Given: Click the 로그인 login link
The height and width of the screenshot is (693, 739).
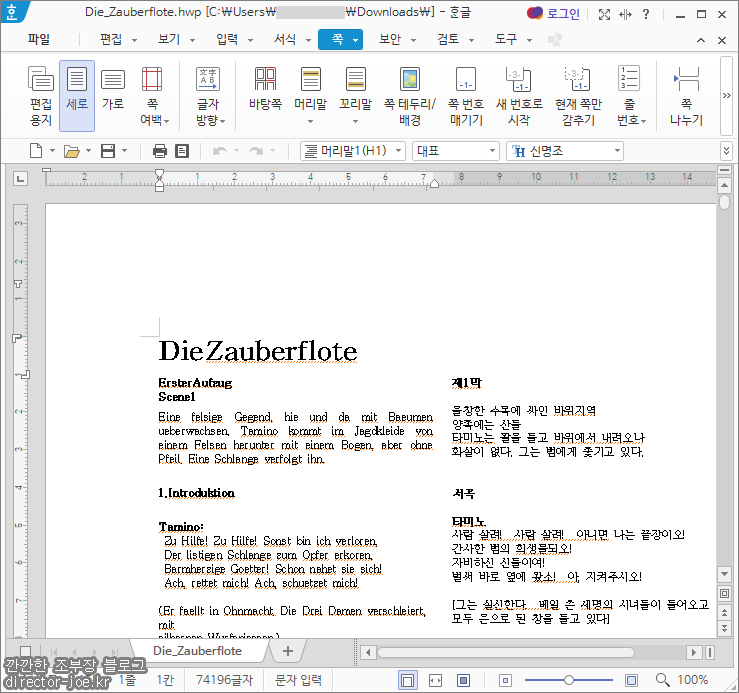Looking at the screenshot, I should 553,13.
